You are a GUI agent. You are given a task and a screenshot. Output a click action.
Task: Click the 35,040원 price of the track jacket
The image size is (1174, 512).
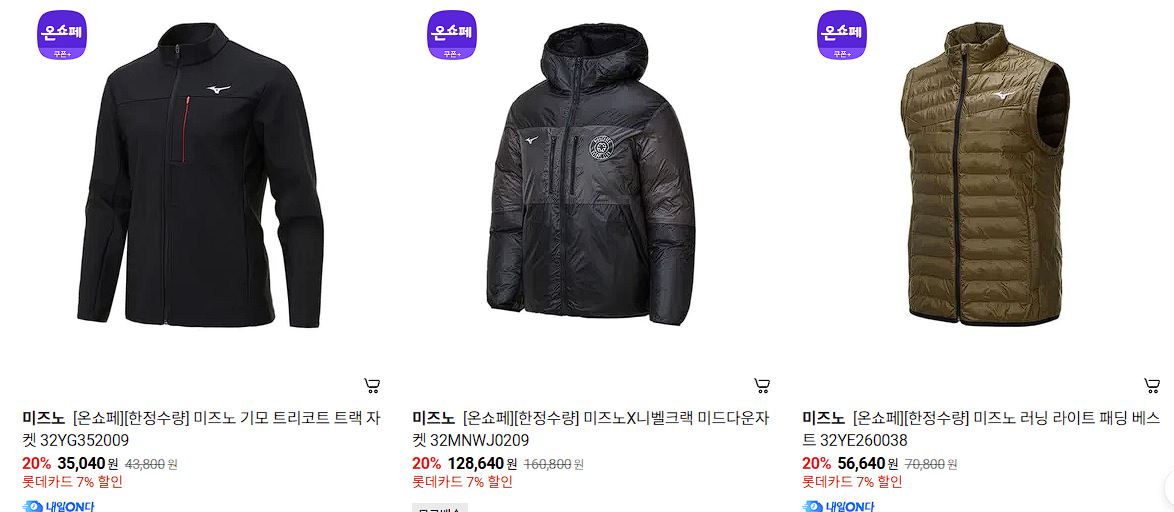tap(88, 463)
